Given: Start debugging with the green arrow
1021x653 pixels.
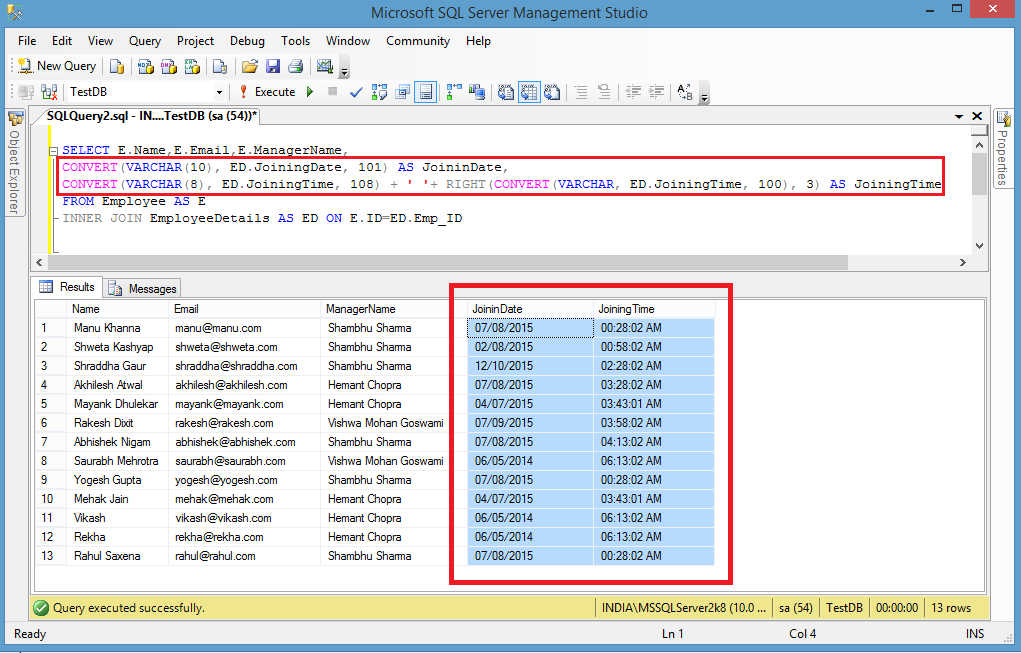Looking at the screenshot, I should point(310,92).
